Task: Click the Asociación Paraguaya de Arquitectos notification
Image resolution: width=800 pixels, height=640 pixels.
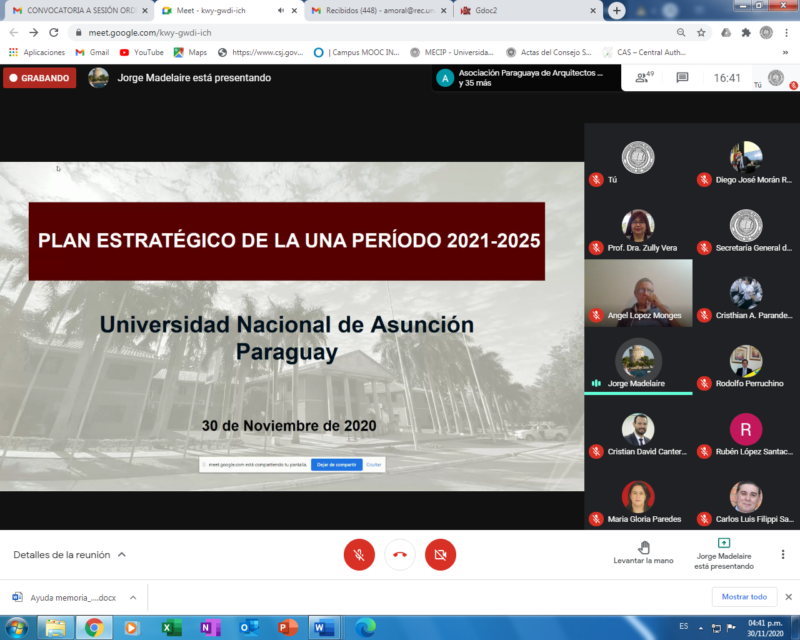Action: tap(526, 78)
